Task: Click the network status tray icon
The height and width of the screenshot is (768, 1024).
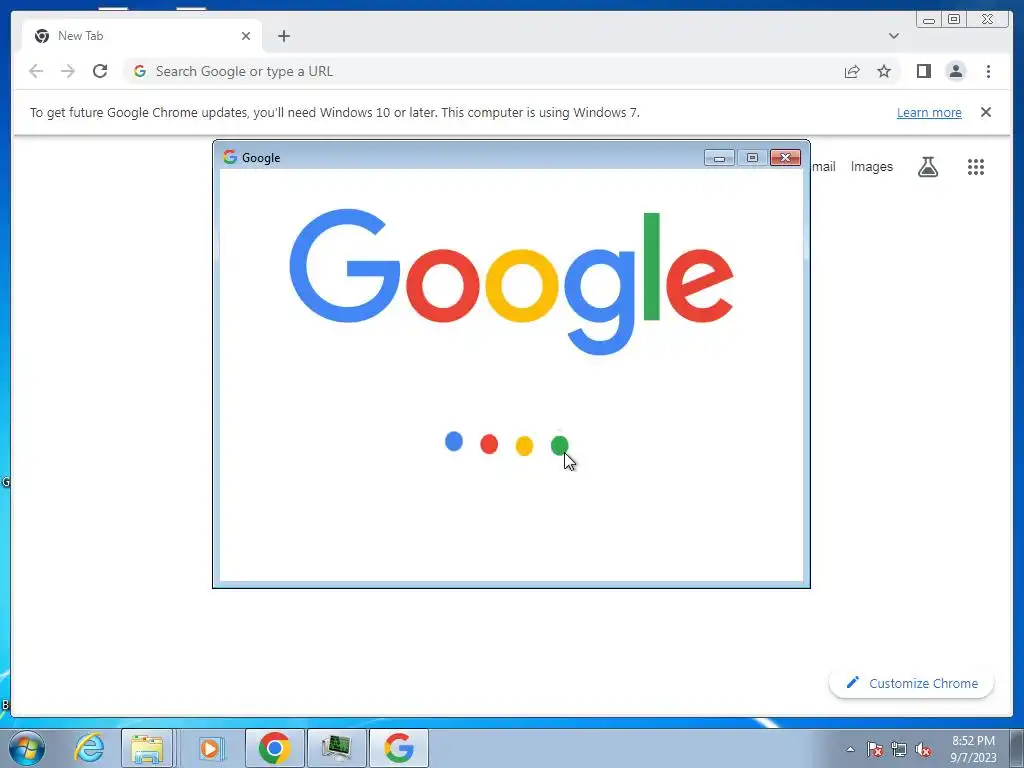Action: point(899,749)
